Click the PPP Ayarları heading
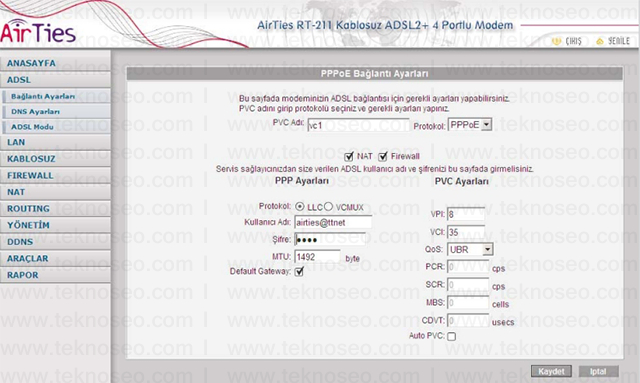The width and height of the screenshot is (640, 383). pos(302,181)
